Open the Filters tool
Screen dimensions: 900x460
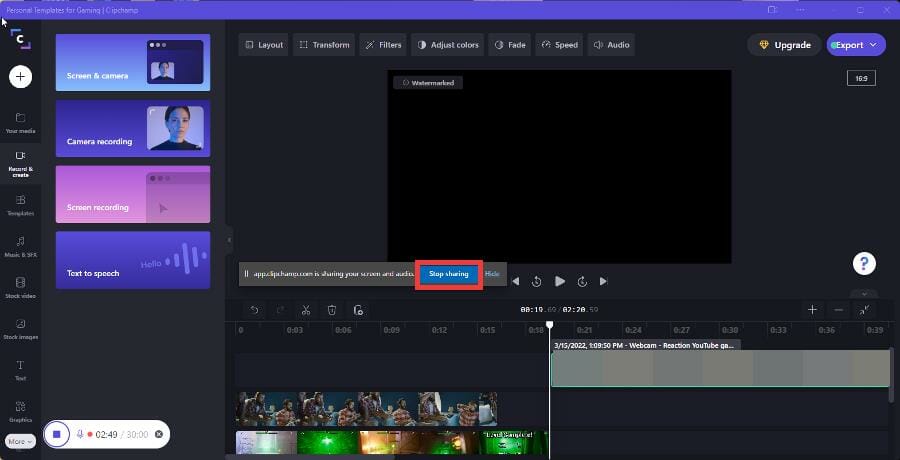tap(383, 45)
